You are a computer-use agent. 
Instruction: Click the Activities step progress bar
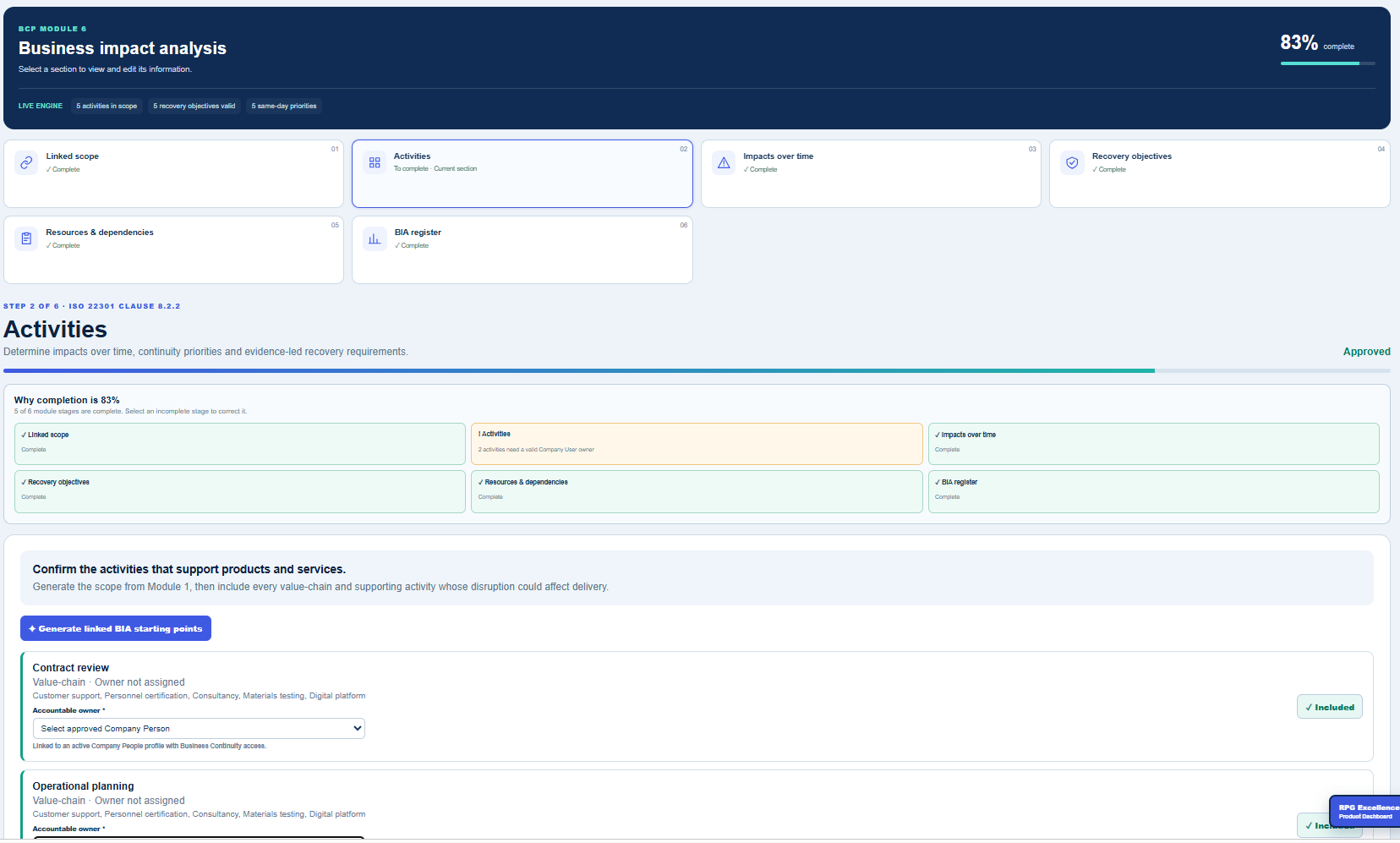click(x=697, y=370)
